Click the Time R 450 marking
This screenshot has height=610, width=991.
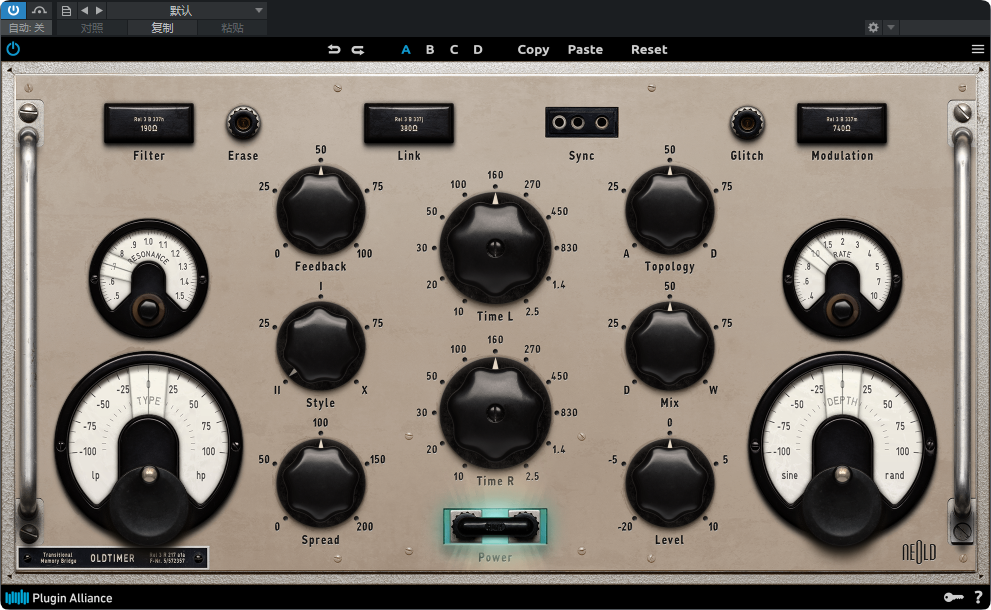pyautogui.click(x=559, y=375)
